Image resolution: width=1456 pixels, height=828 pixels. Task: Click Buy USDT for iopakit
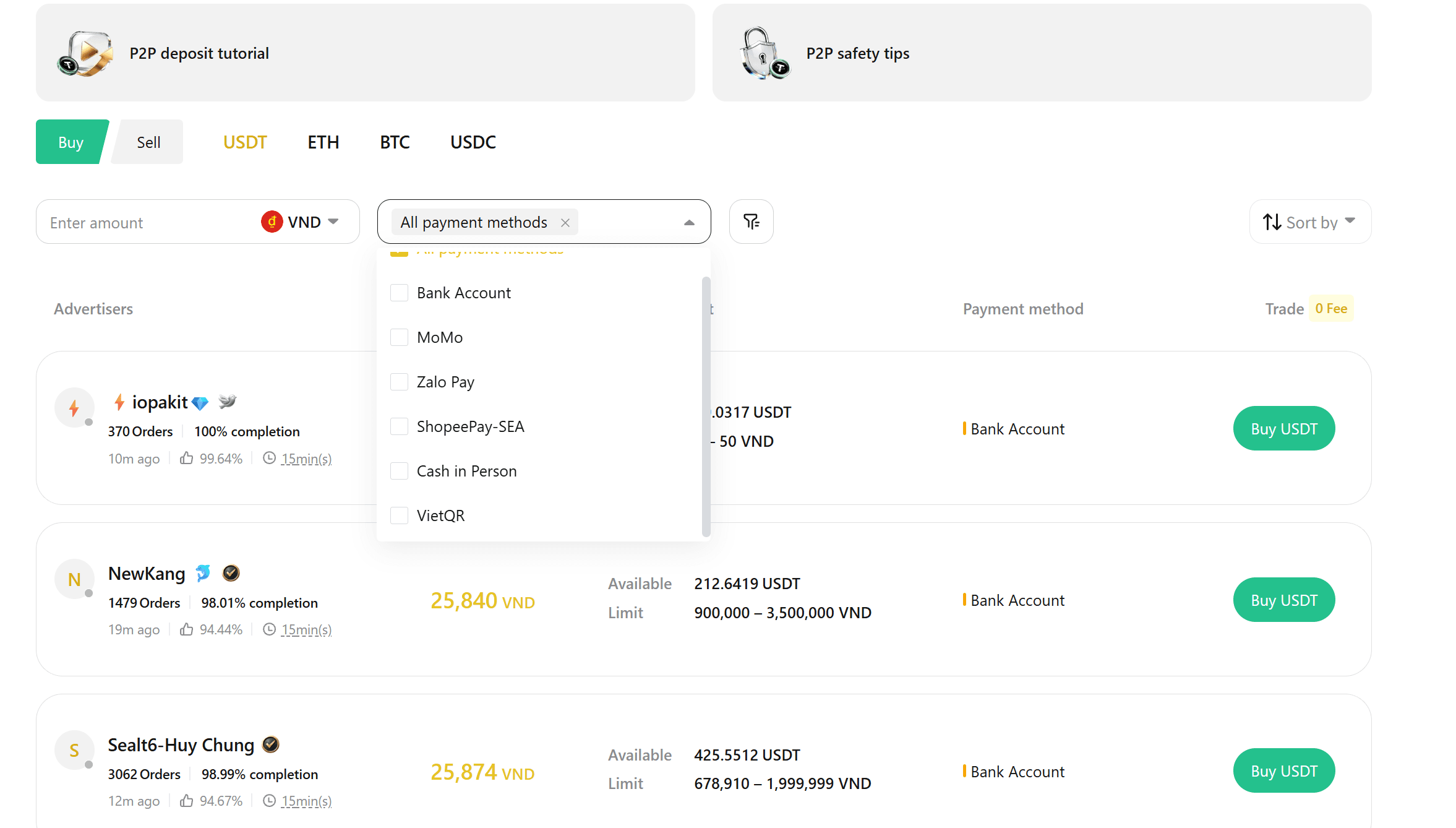coord(1284,428)
